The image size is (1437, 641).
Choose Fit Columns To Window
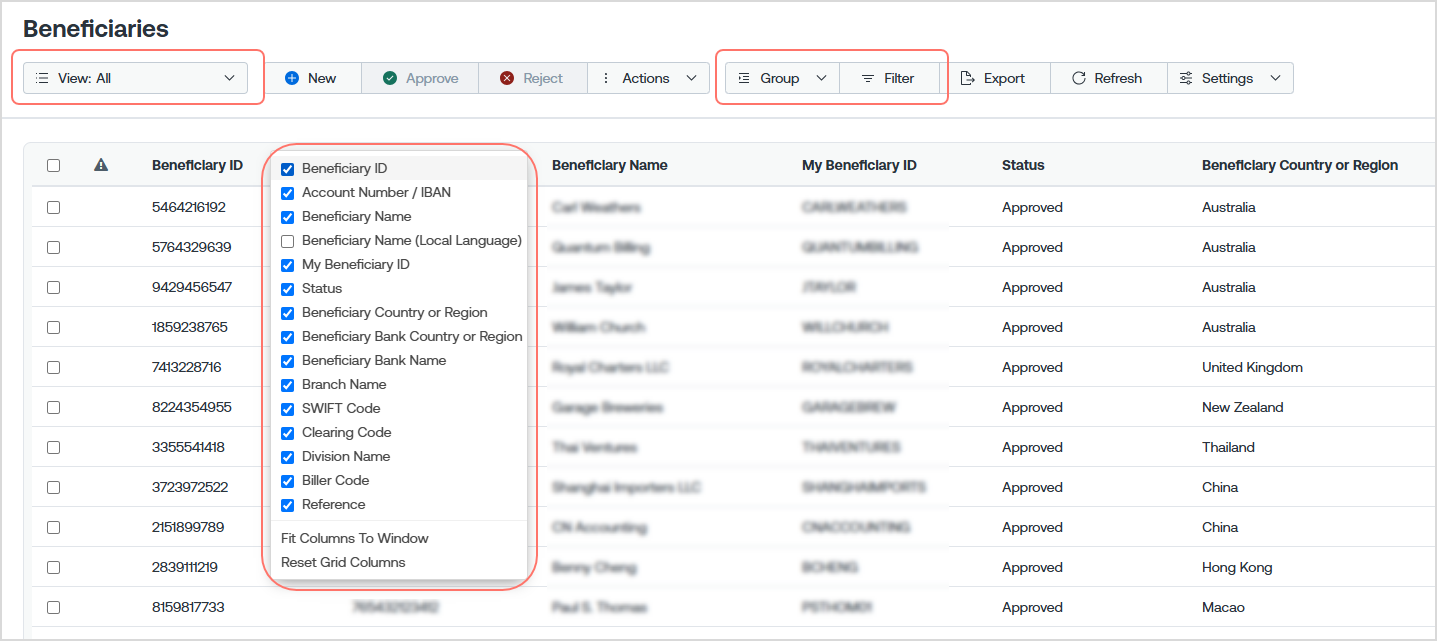(x=355, y=538)
